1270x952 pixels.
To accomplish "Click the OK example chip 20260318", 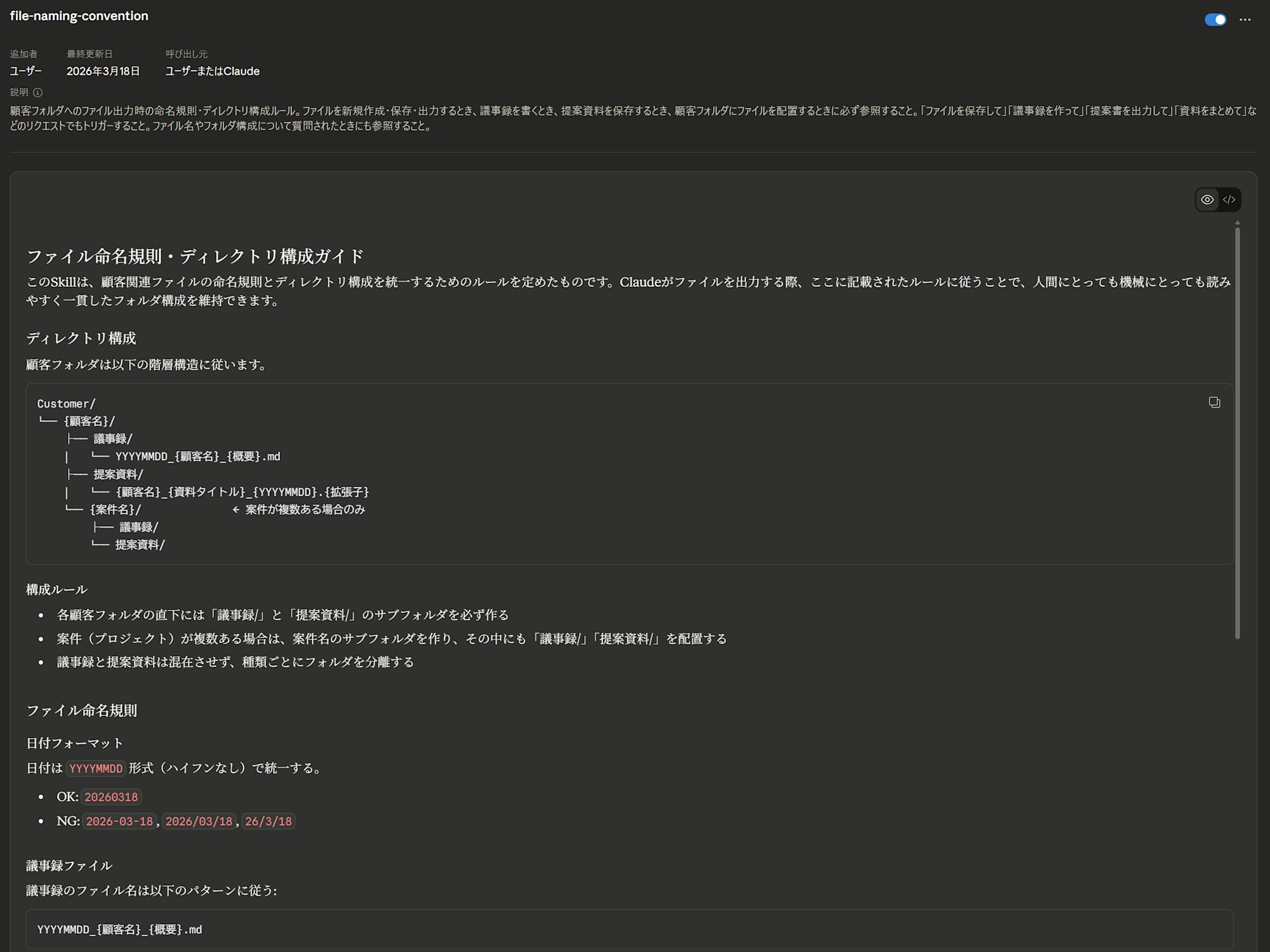I will [x=112, y=797].
